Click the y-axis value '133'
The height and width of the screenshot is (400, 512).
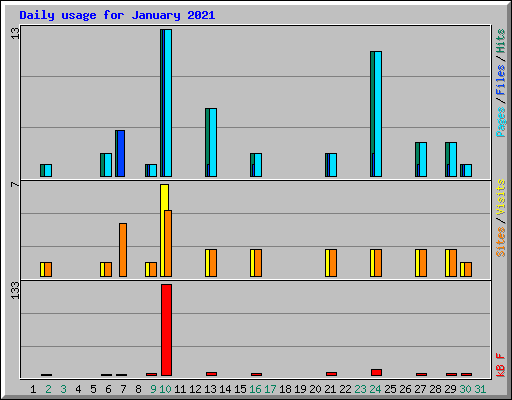15,290
